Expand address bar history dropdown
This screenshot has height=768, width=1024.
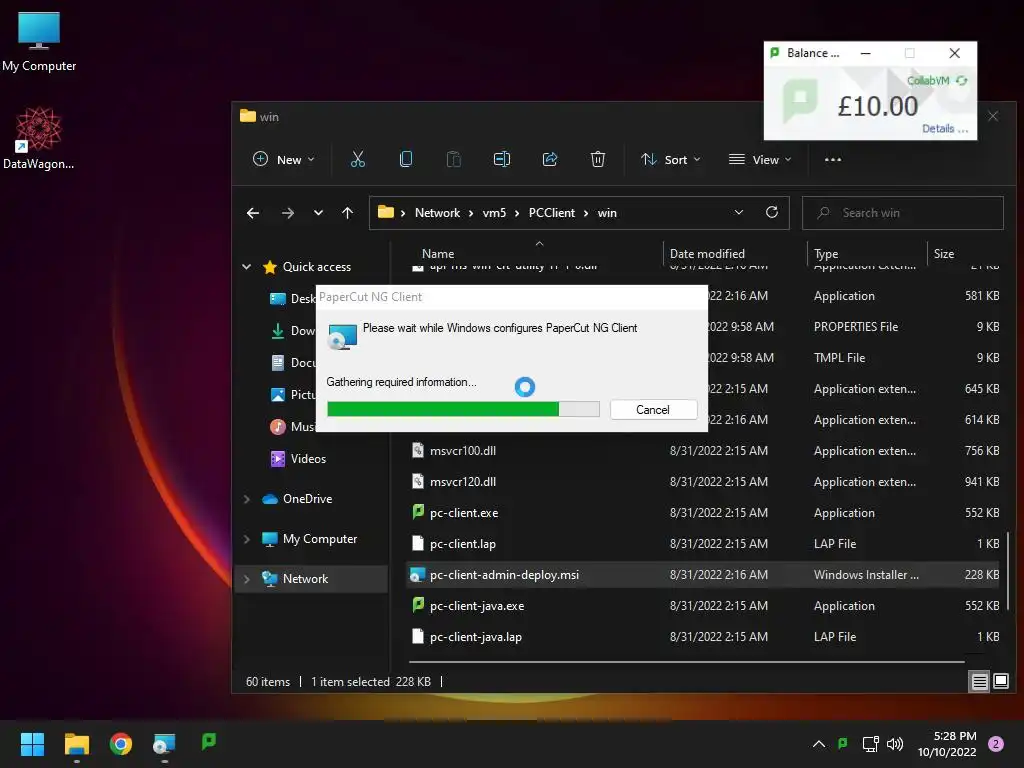(739, 212)
